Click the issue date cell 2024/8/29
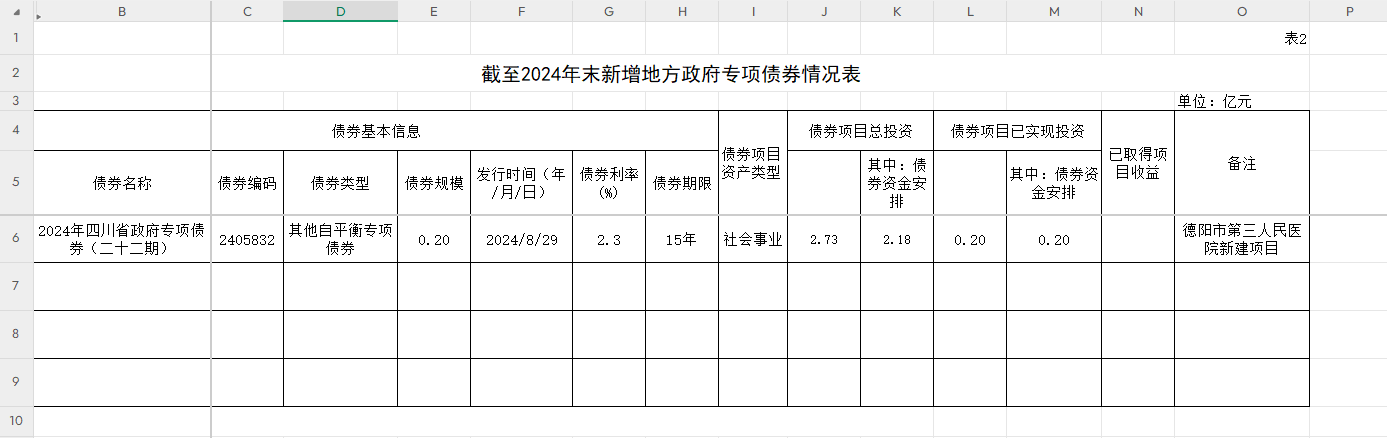 (x=521, y=238)
